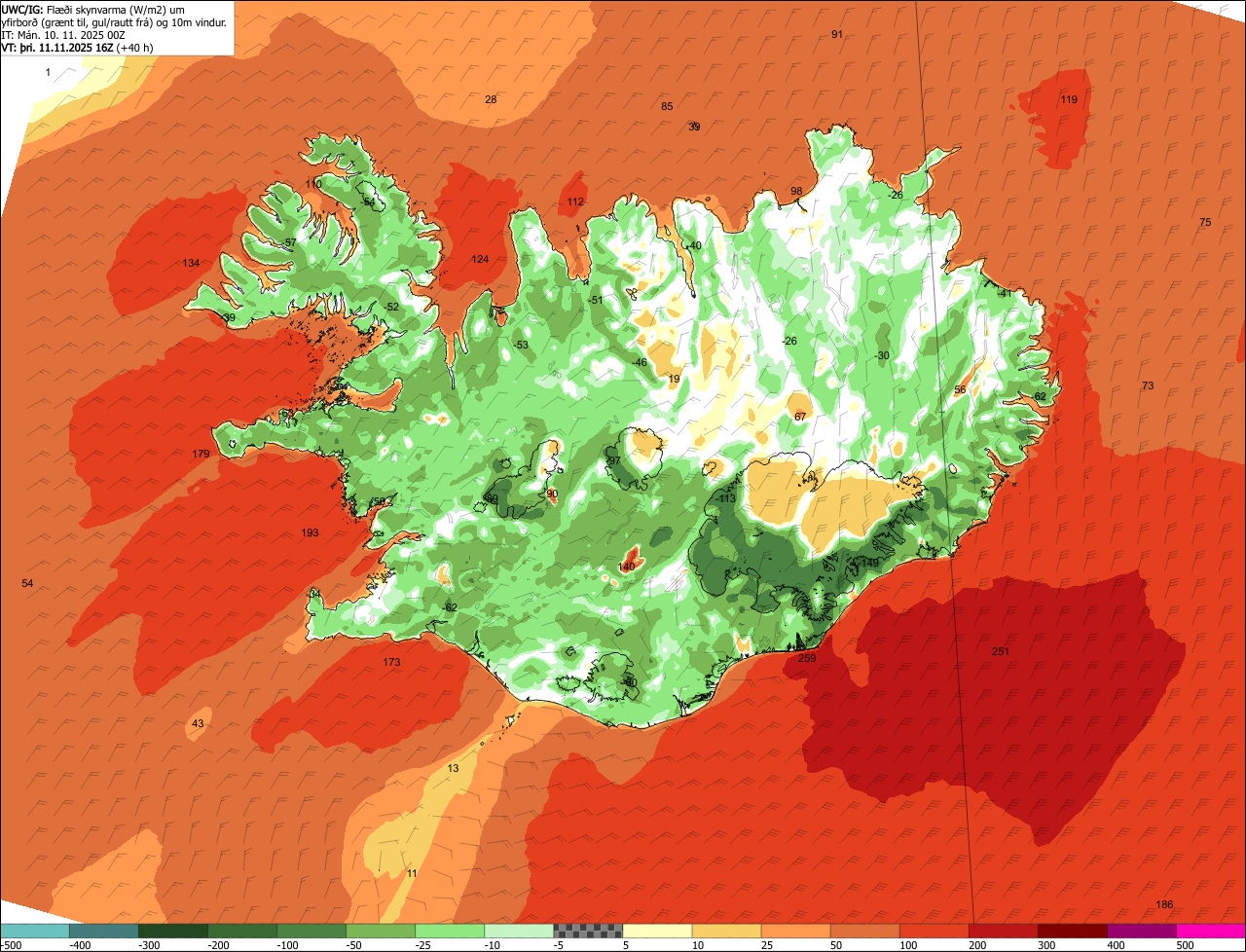Click the map value 140 in central Iceland

pyautogui.click(x=627, y=567)
